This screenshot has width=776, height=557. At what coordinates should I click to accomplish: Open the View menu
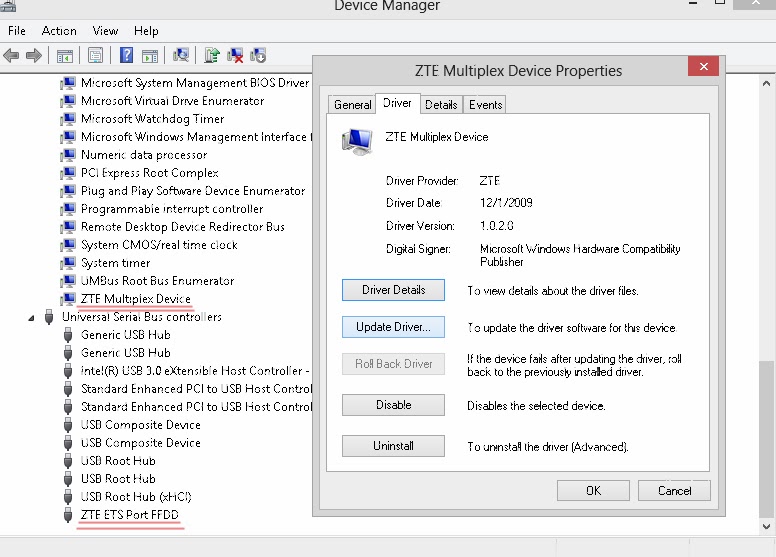pyautogui.click(x=105, y=31)
